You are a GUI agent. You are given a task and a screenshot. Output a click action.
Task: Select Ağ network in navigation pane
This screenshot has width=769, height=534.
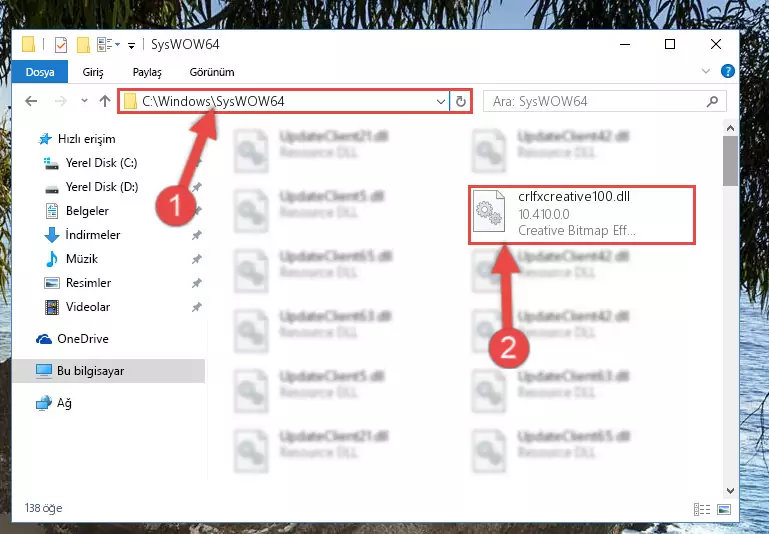(x=64, y=403)
